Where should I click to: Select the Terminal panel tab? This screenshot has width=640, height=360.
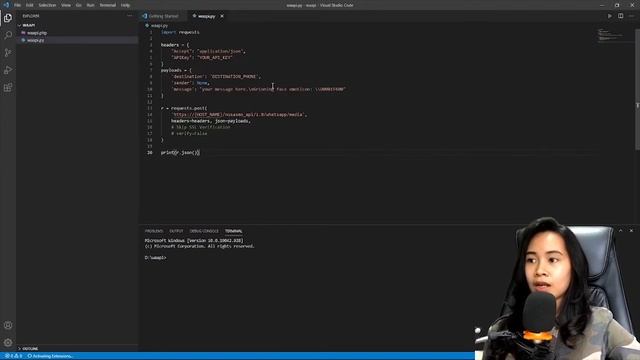(x=233, y=231)
